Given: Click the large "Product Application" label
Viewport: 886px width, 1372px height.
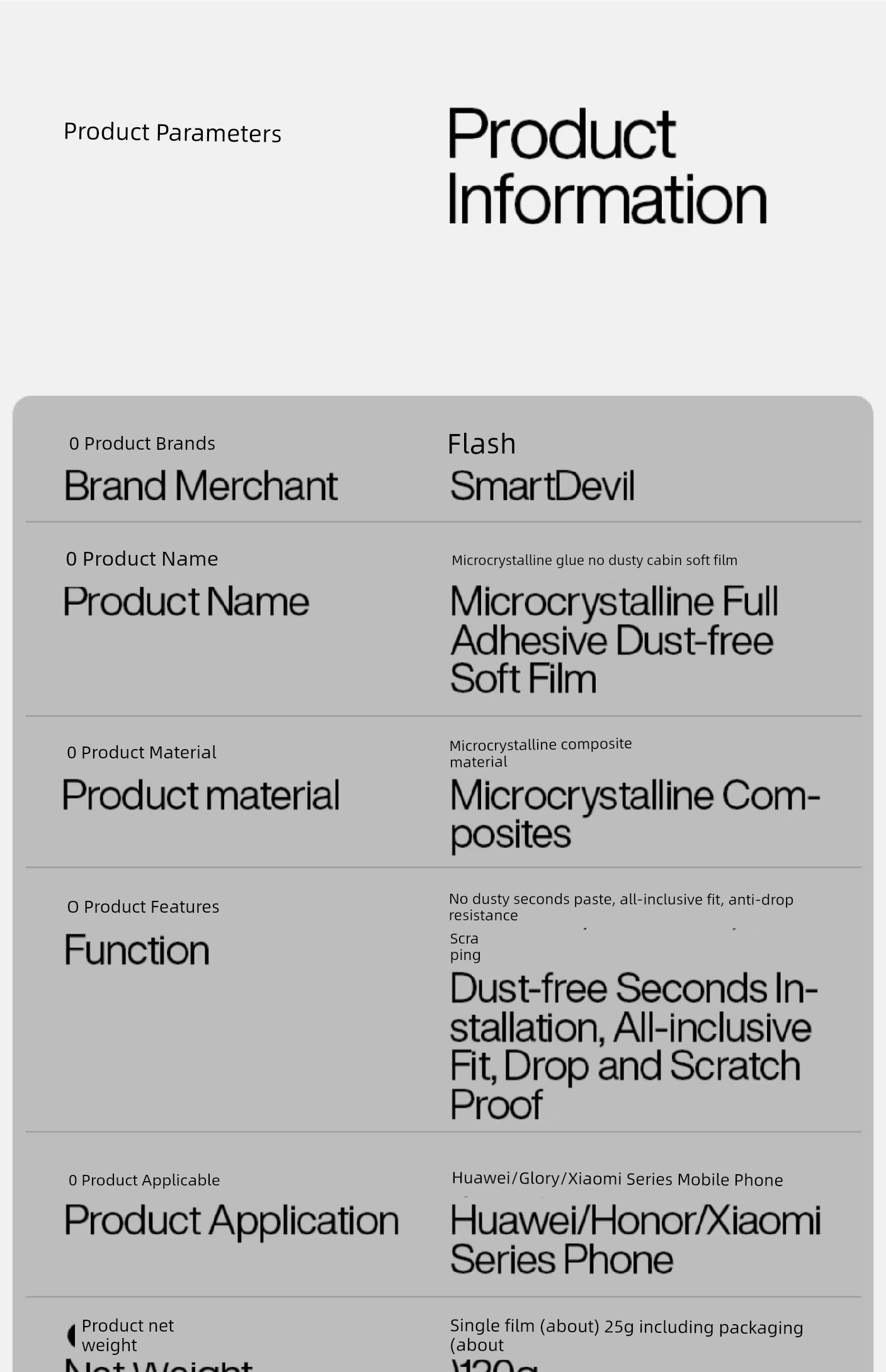Looking at the screenshot, I should tap(232, 1220).
